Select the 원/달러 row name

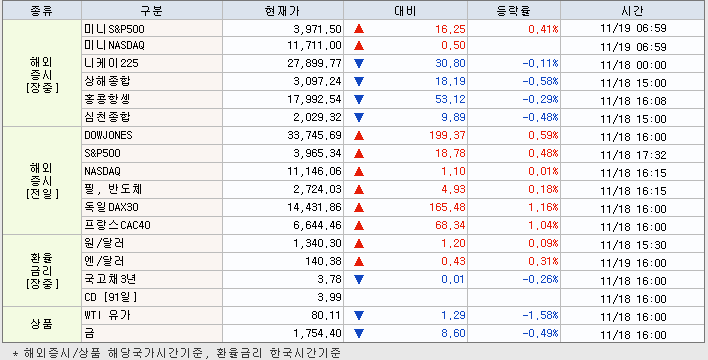tap(104, 243)
